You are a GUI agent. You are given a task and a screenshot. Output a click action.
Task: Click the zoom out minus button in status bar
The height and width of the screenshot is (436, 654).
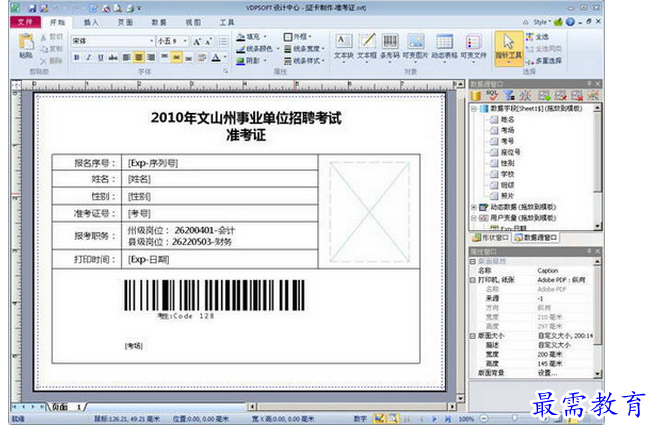click(x=484, y=418)
